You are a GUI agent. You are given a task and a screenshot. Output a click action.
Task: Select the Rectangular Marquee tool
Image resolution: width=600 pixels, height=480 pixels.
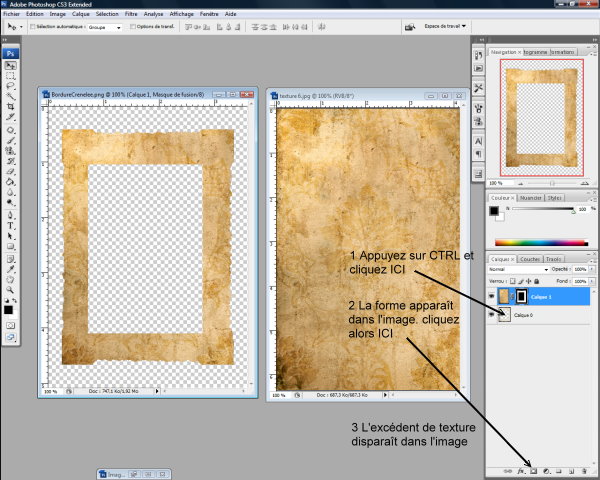point(10,76)
